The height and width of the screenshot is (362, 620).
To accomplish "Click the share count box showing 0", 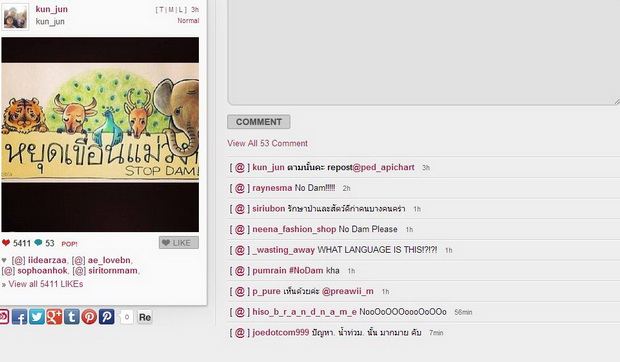I will tap(126, 317).
